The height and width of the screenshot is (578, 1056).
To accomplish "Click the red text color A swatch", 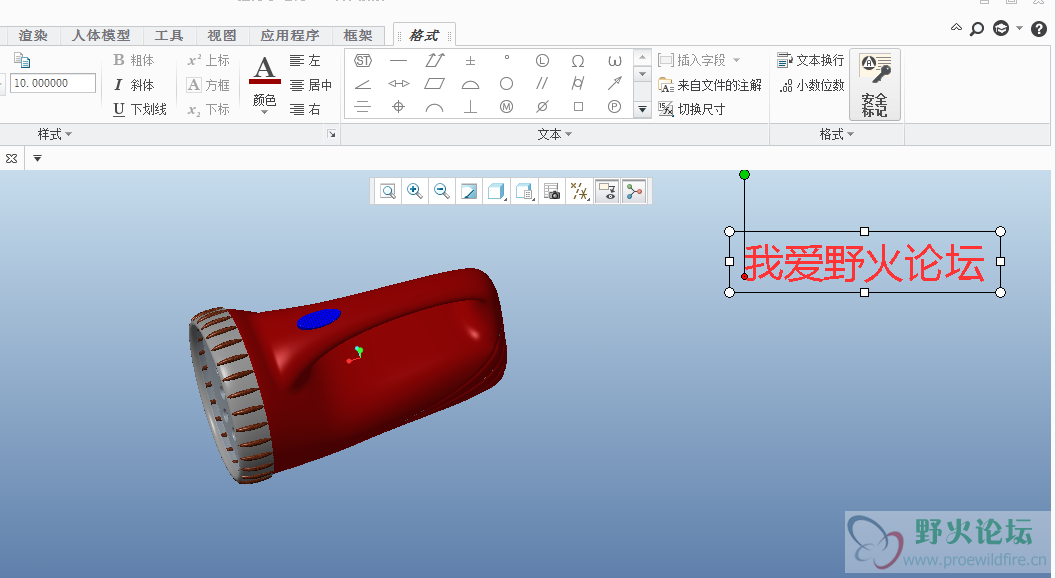I will [x=265, y=69].
